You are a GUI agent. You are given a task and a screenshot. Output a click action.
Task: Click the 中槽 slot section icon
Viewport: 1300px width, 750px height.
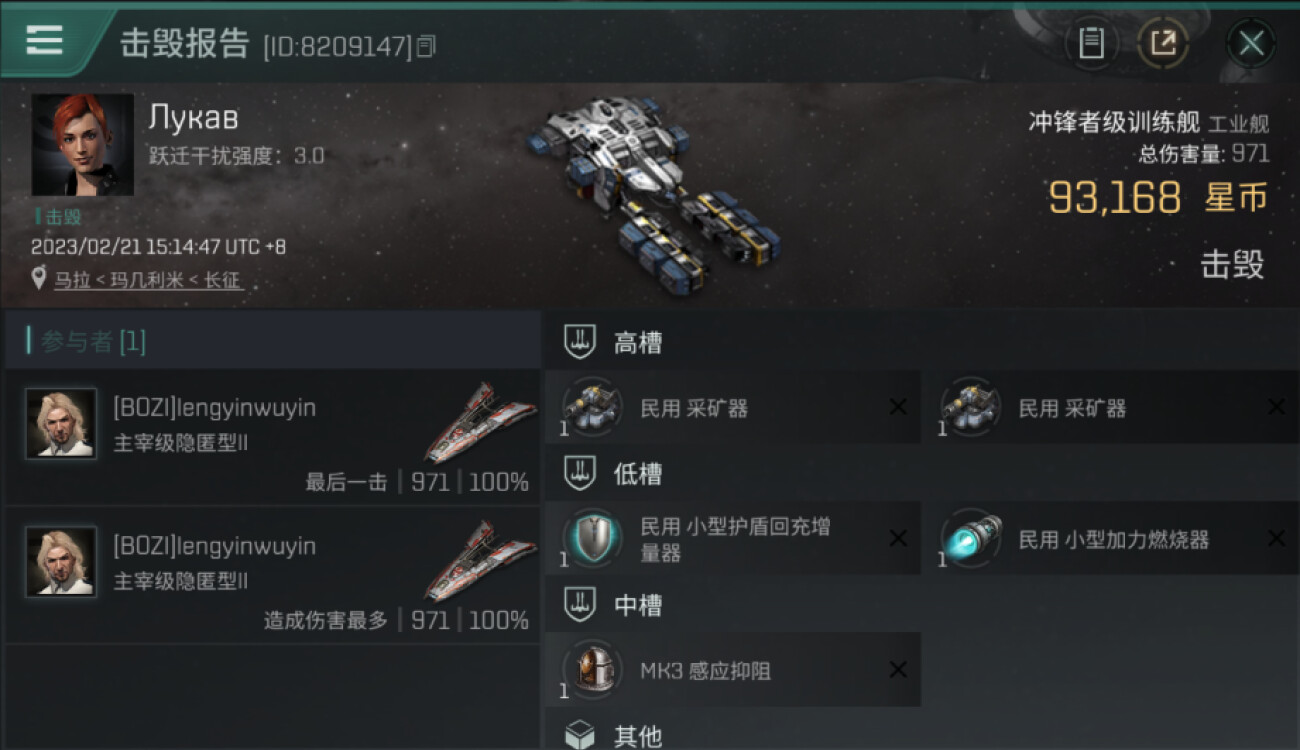tap(580, 604)
